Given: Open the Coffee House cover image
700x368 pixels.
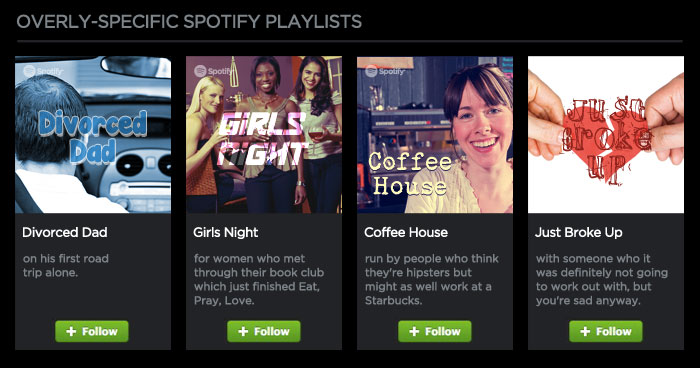Looking at the screenshot, I should point(435,134).
